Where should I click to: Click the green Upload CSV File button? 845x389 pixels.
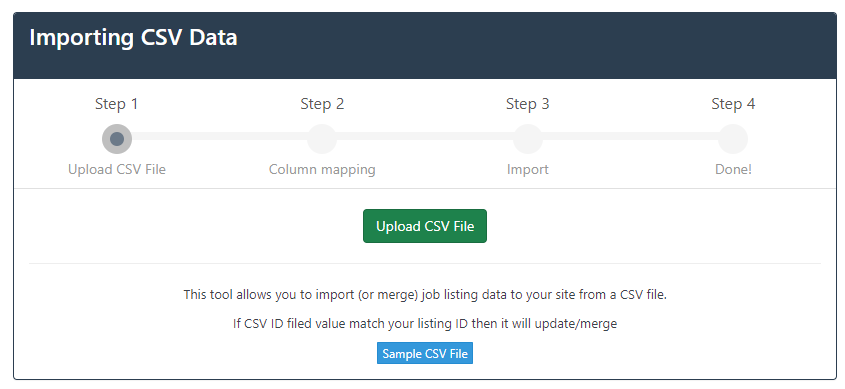(425, 226)
